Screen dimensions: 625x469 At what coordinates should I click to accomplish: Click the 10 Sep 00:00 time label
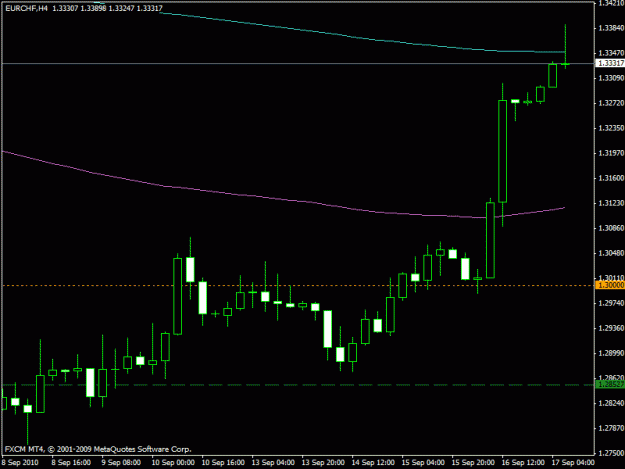[x=173, y=462]
